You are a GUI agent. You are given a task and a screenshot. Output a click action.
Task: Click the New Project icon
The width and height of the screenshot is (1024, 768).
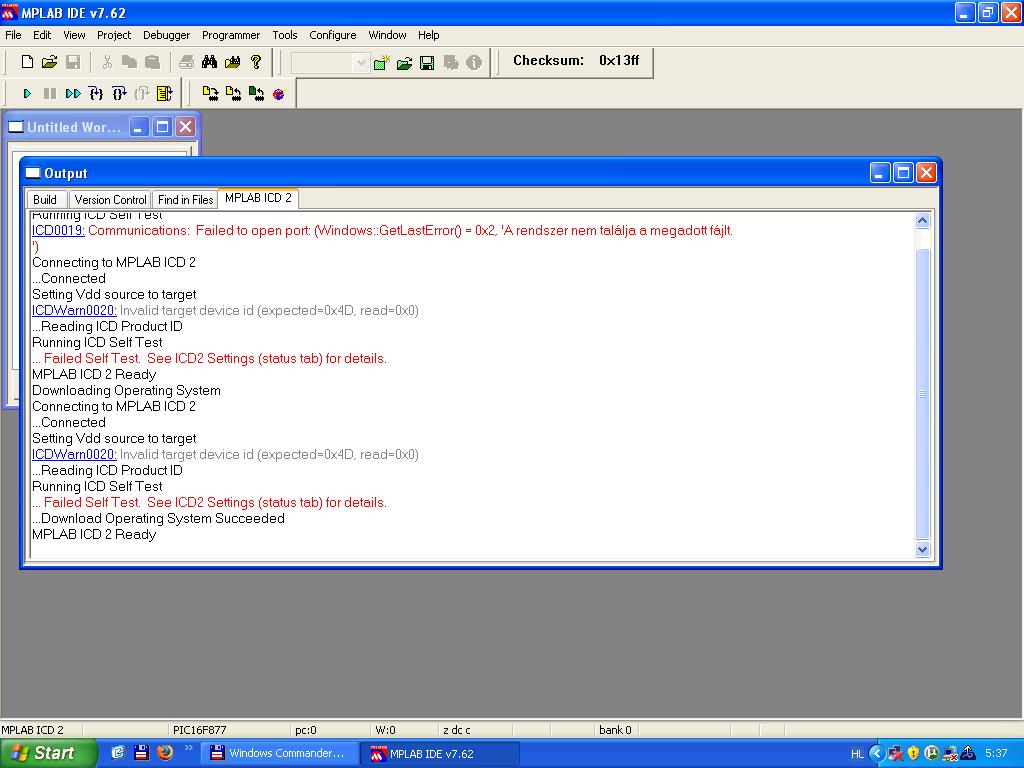tap(381, 63)
